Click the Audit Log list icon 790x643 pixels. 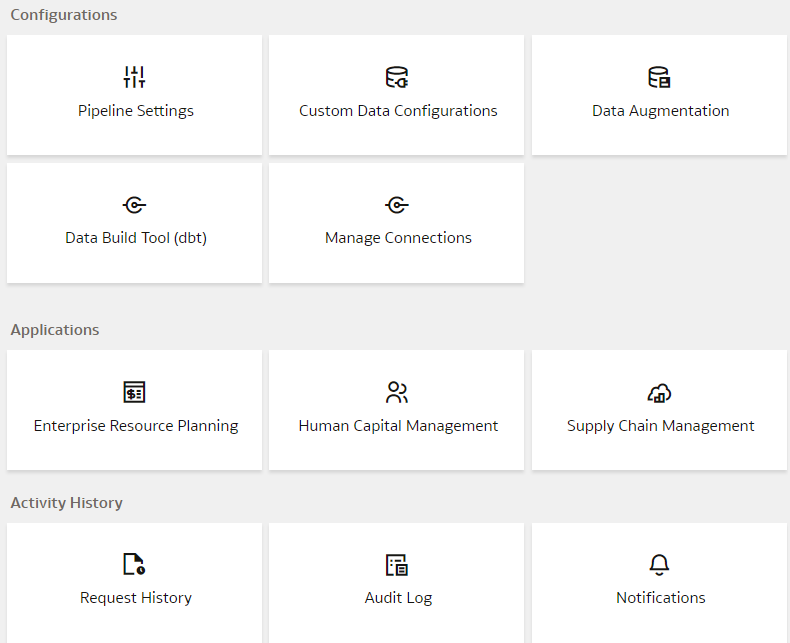[397, 565]
